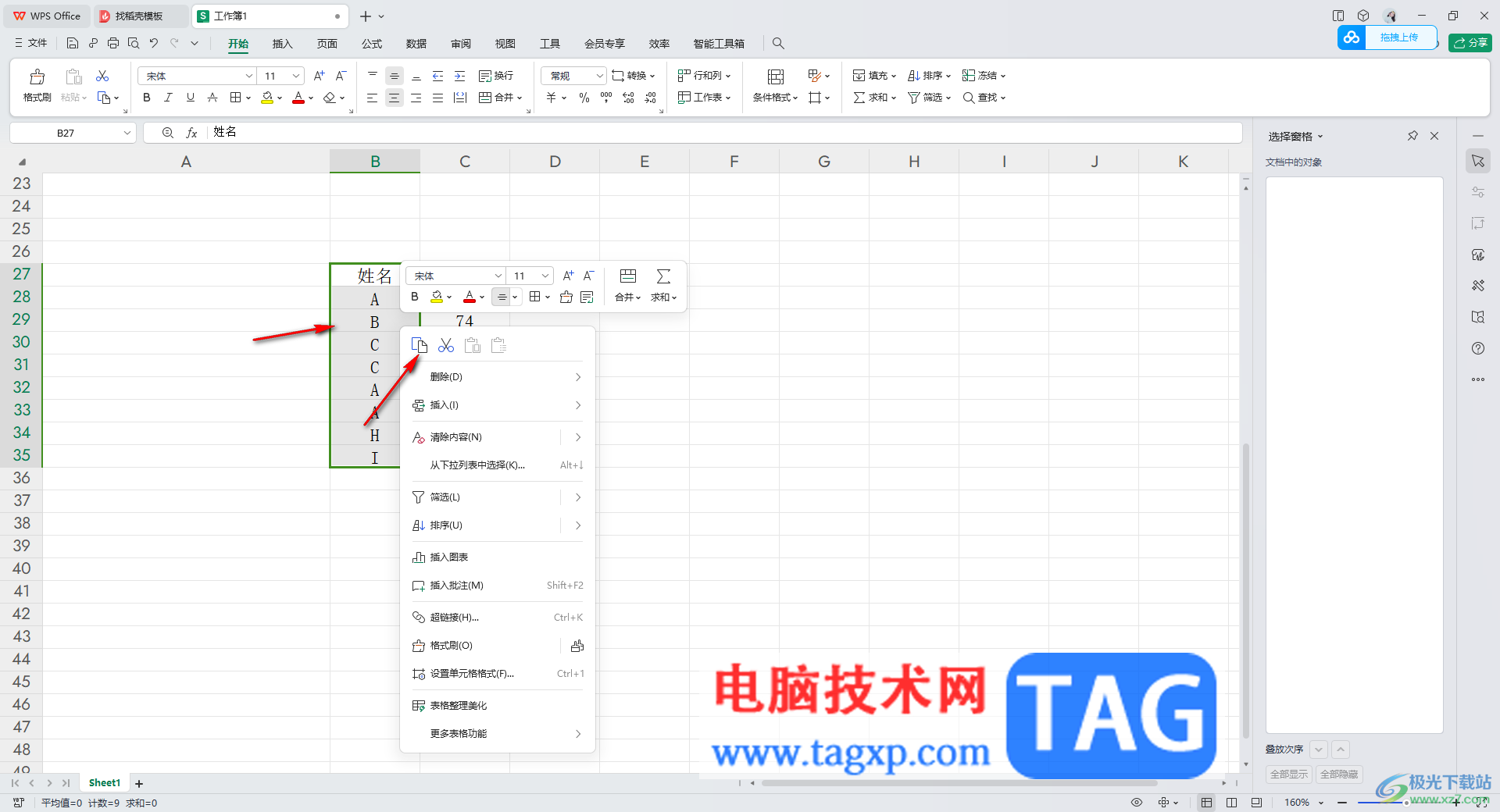
Task: Click the Increase font size icon in ribbon
Action: coord(319,76)
